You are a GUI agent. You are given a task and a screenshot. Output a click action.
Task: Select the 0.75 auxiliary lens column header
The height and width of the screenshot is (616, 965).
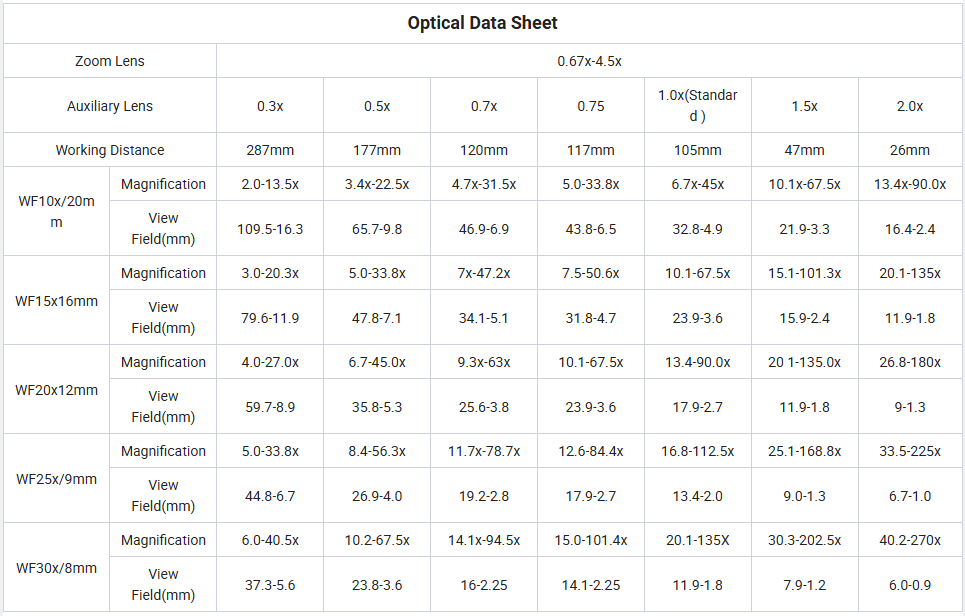[591, 106]
